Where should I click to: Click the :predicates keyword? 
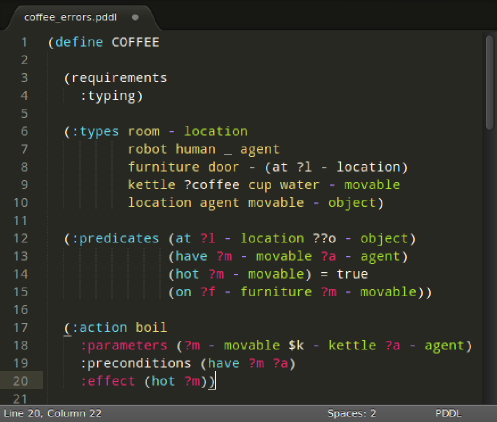tap(115, 239)
